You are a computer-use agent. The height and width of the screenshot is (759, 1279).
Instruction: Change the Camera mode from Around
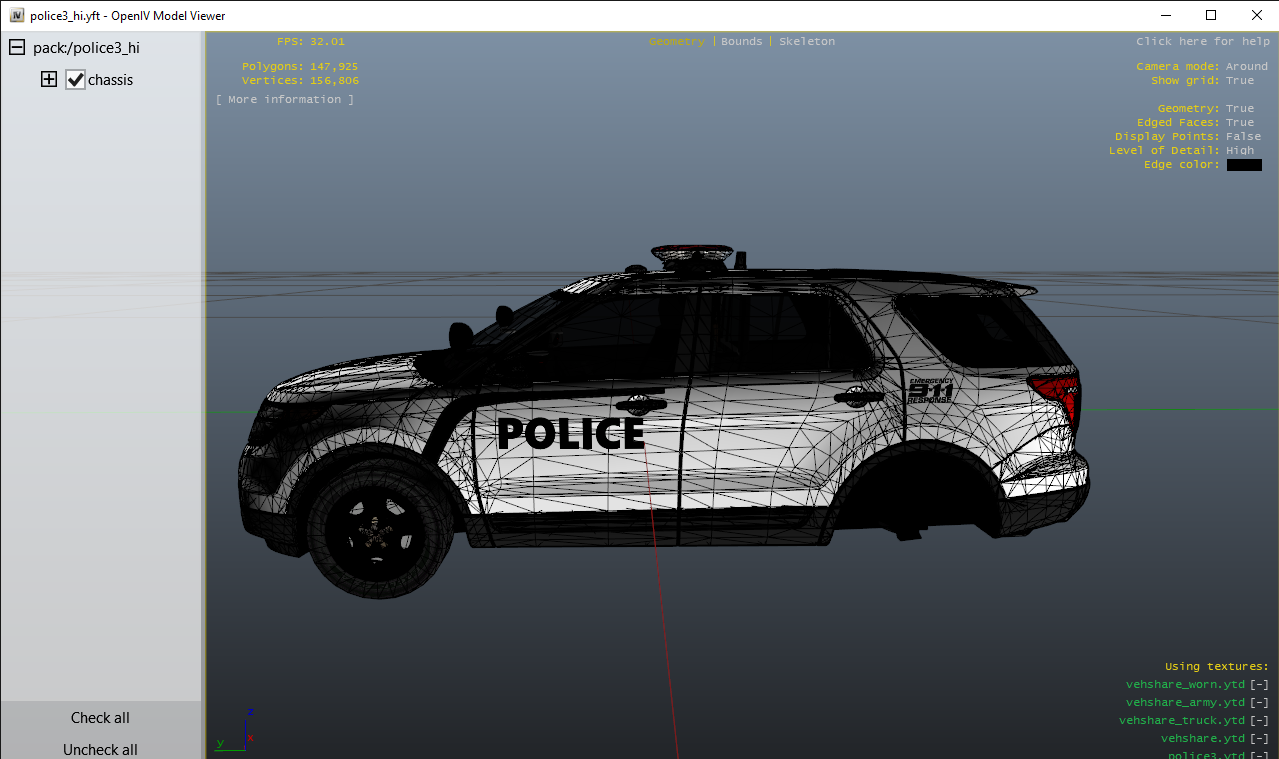click(x=1246, y=66)
